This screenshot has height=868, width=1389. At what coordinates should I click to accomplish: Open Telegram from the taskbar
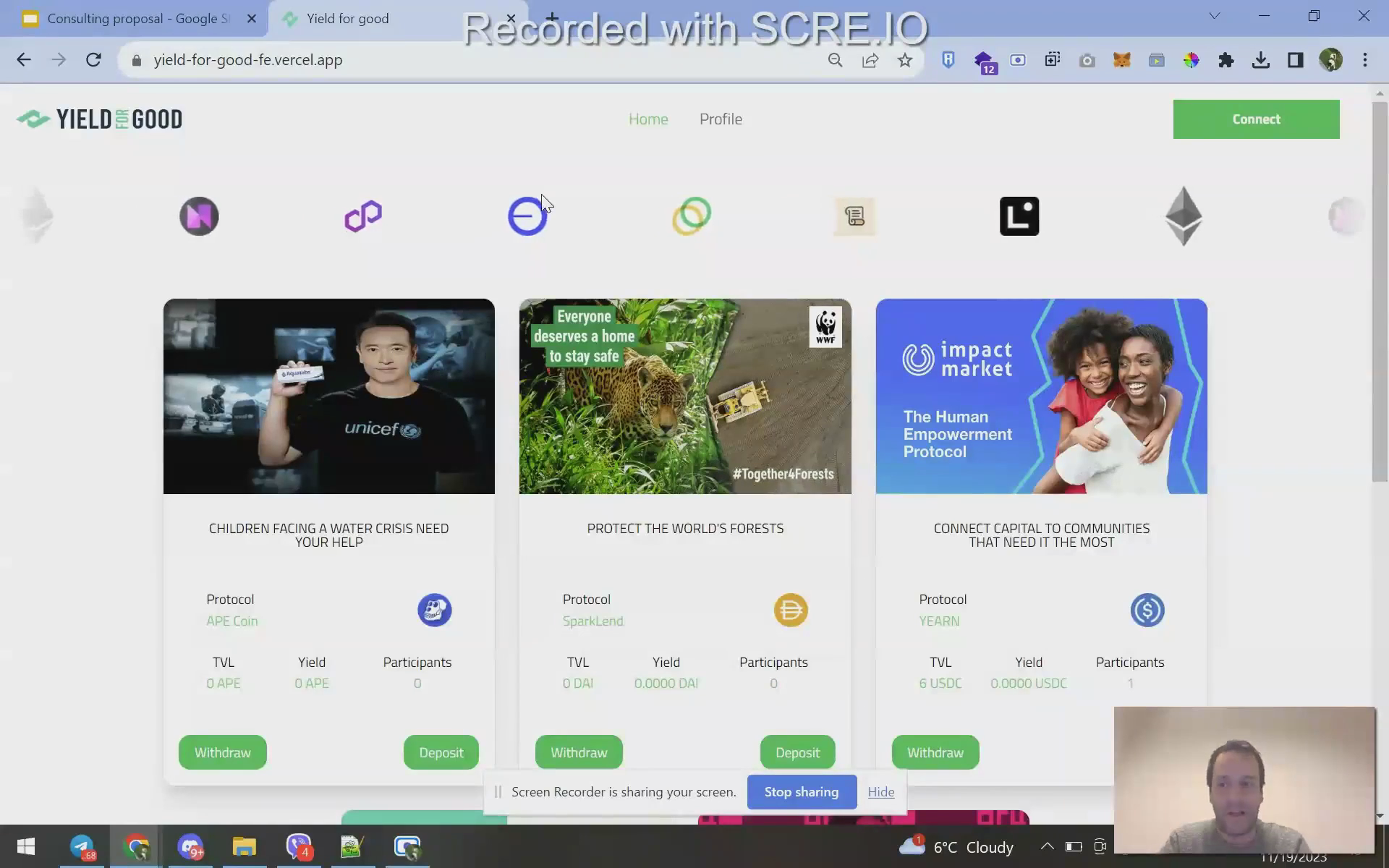tap(82, 846)
